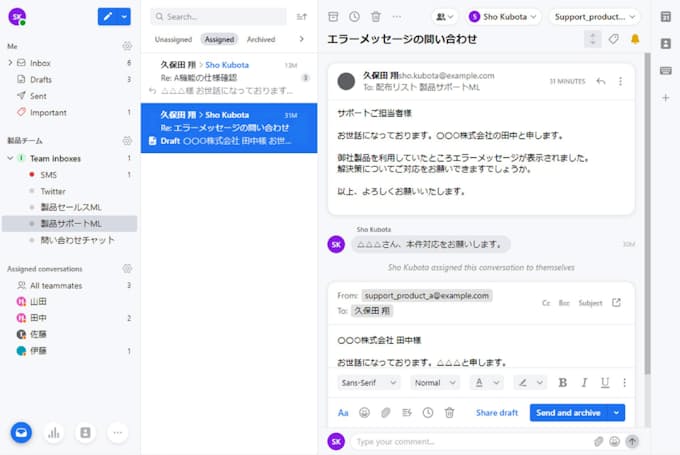
Task: Click the expand/collapse messages button
Action: 593,39
